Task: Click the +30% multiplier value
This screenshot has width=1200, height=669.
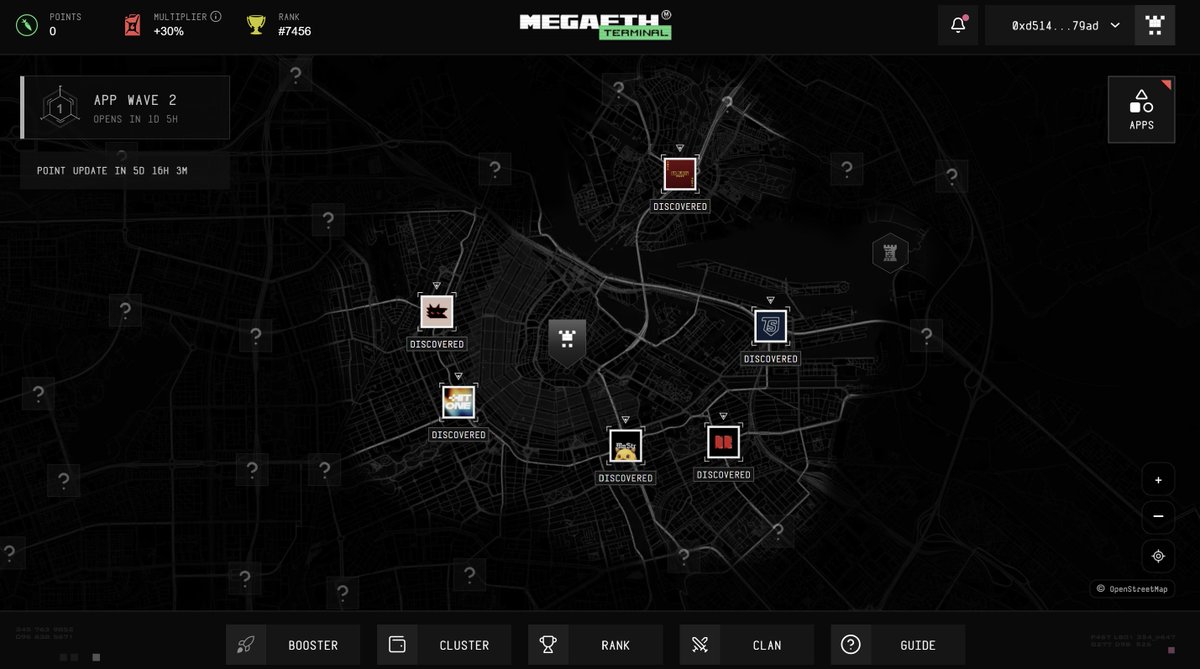Action: [170, 31]
